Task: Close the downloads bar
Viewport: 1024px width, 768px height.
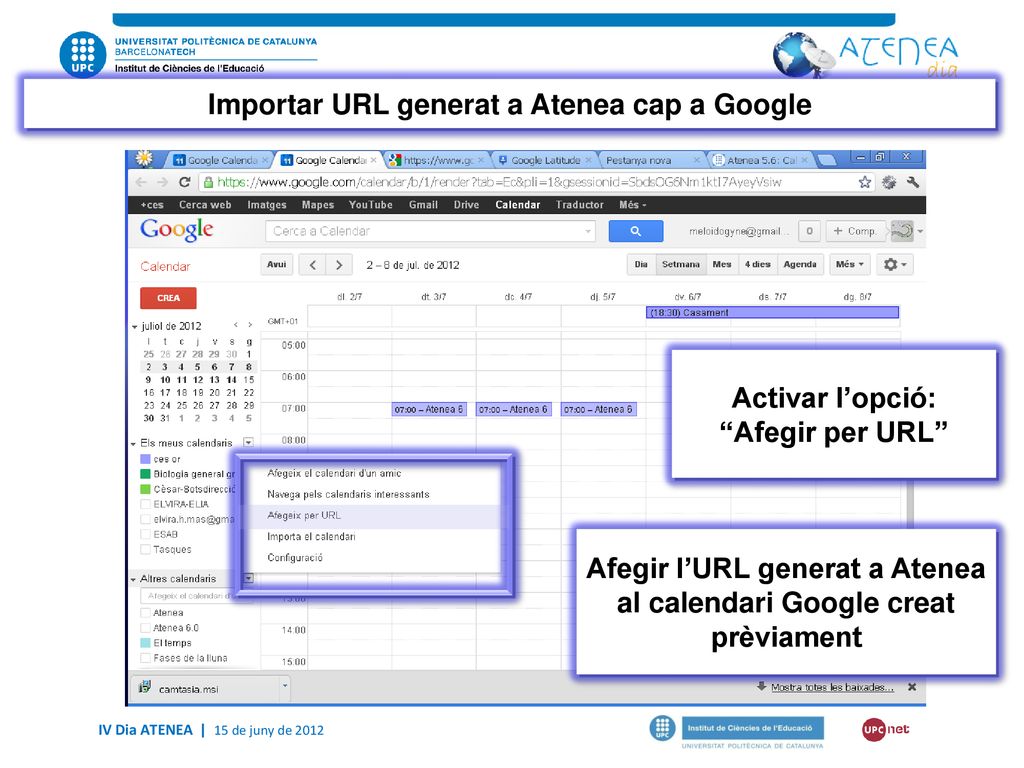Action: [x=912, y=687]
